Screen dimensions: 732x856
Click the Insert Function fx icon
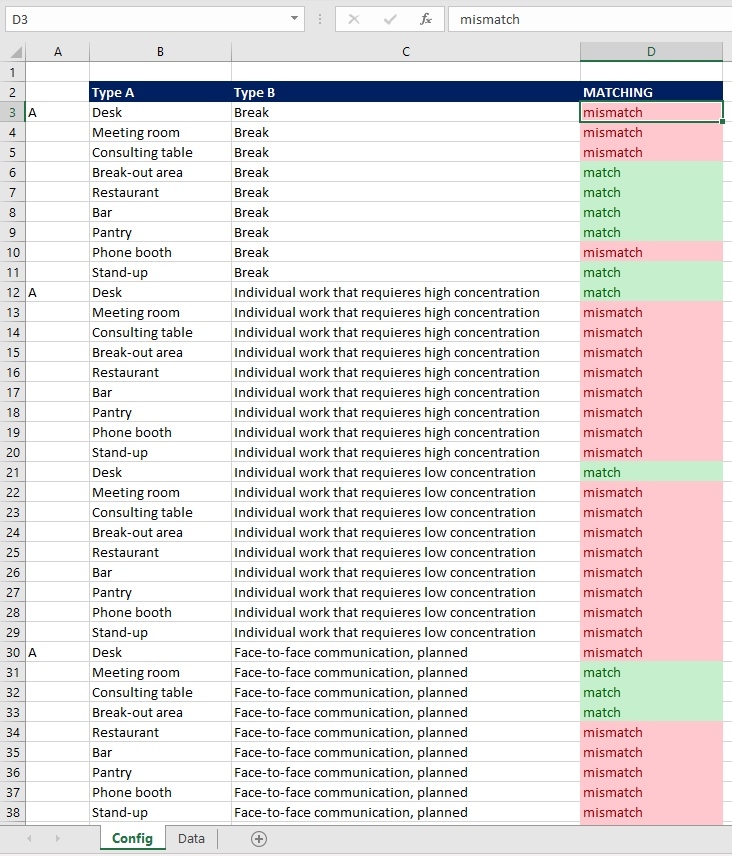426,20
